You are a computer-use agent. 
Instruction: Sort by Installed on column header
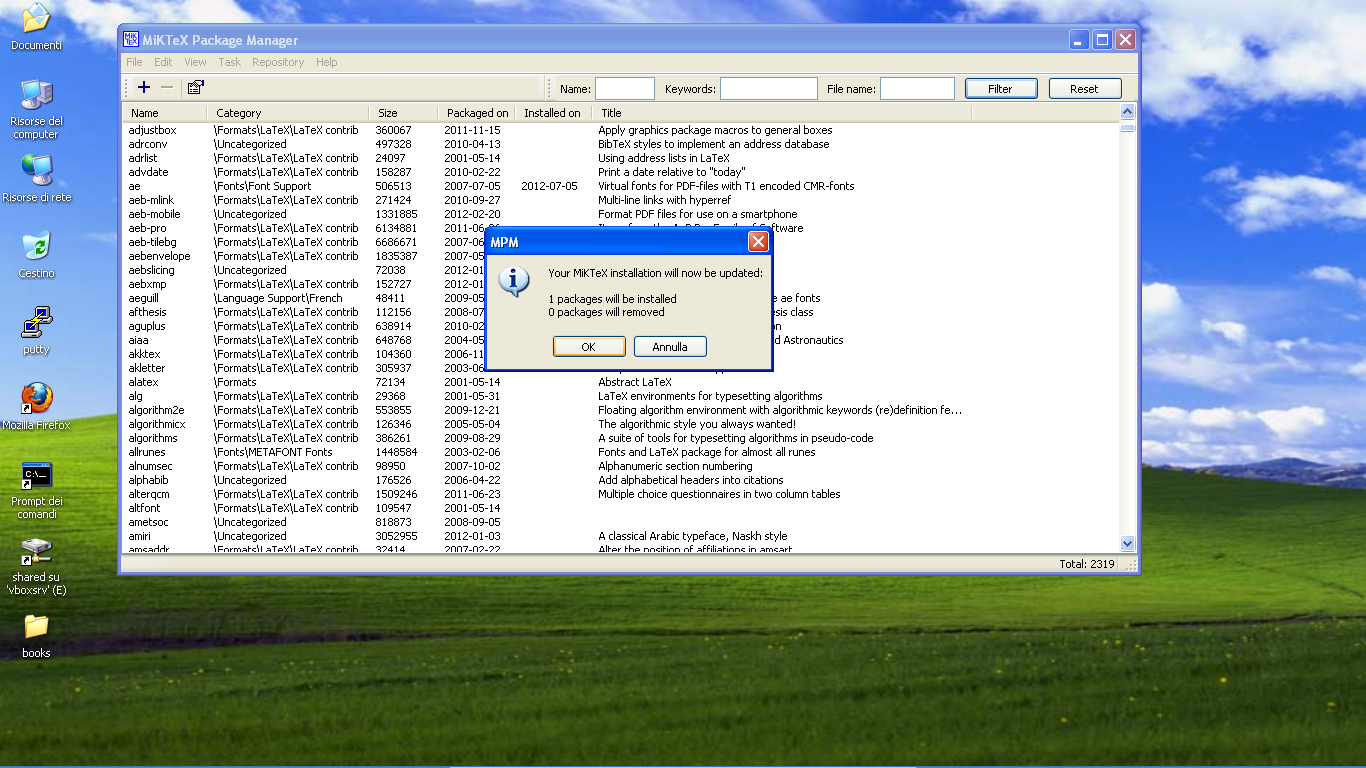(554, 113)
